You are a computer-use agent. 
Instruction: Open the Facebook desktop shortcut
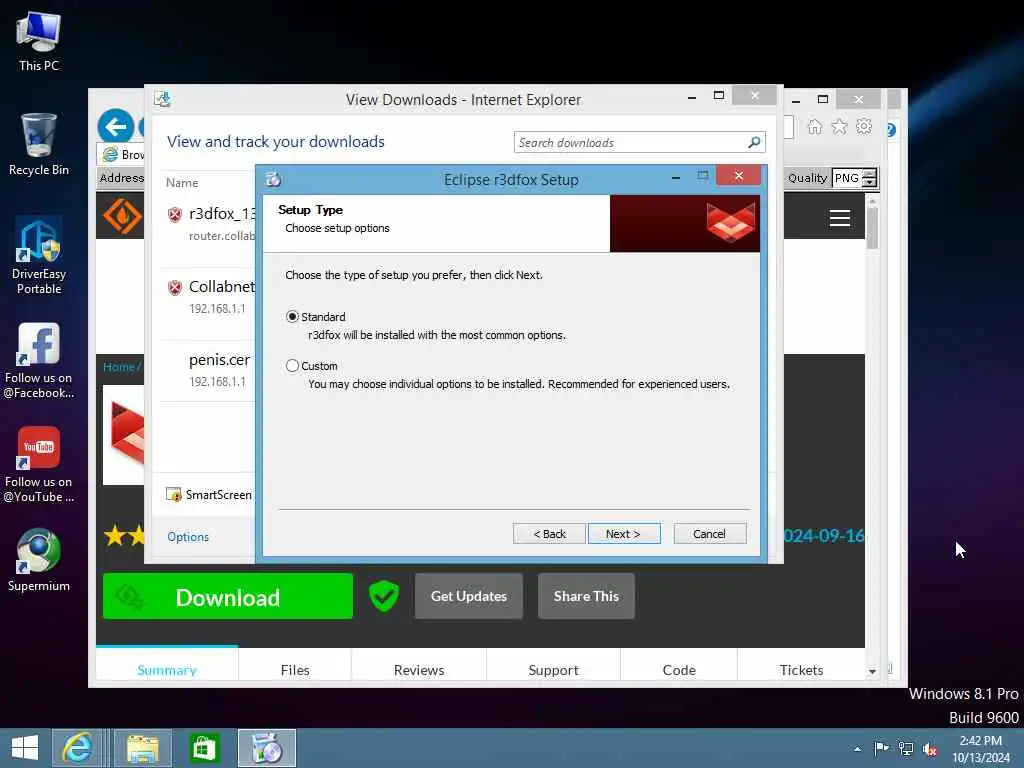(39, 360)
